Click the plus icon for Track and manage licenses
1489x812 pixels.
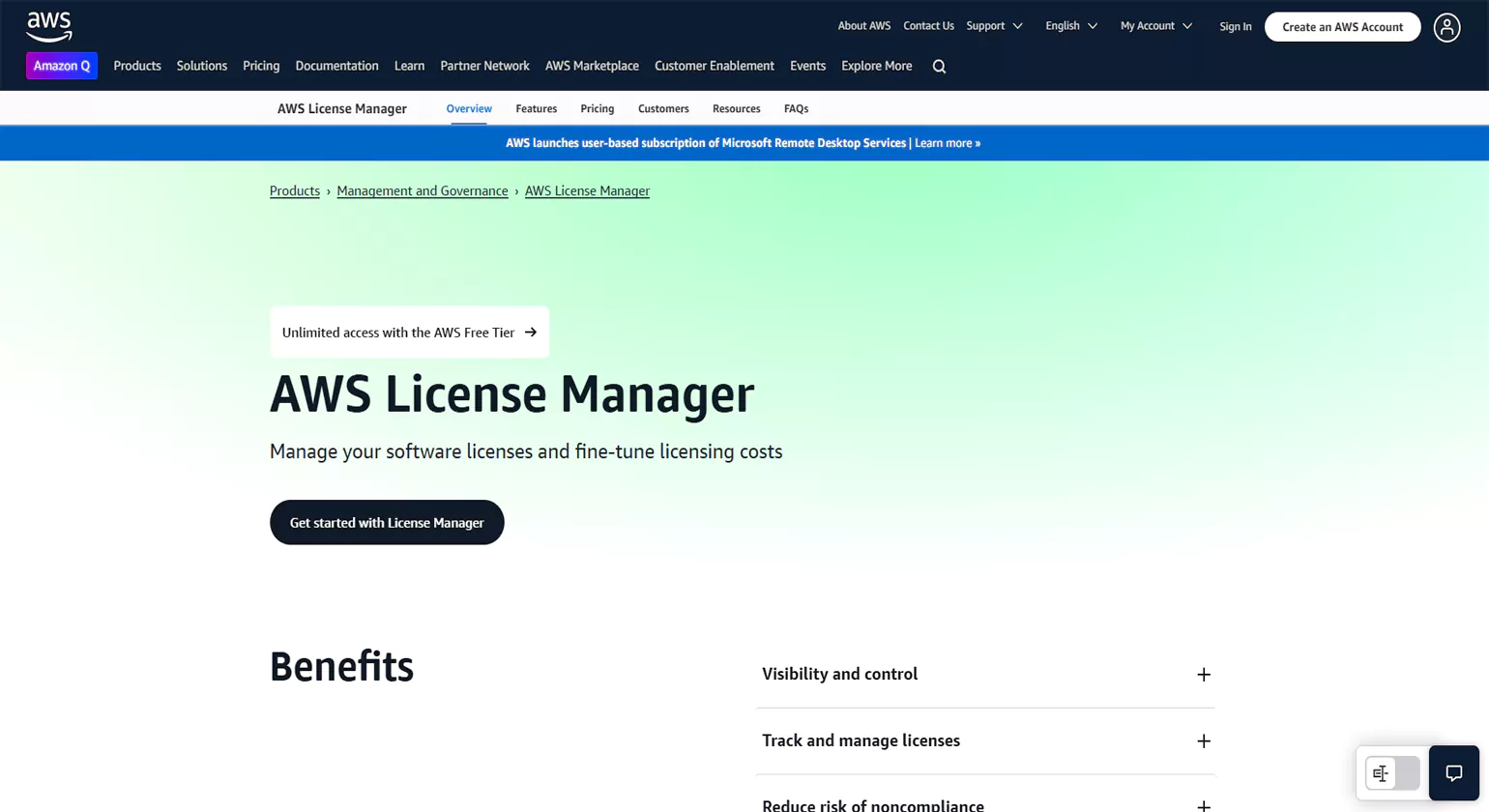pyautogui.click(x=1203, y=741)
